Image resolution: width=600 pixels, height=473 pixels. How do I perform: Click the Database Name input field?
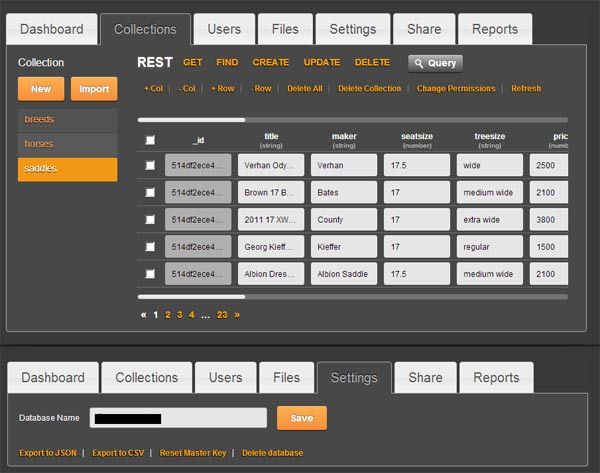click(x=178, y=418)
